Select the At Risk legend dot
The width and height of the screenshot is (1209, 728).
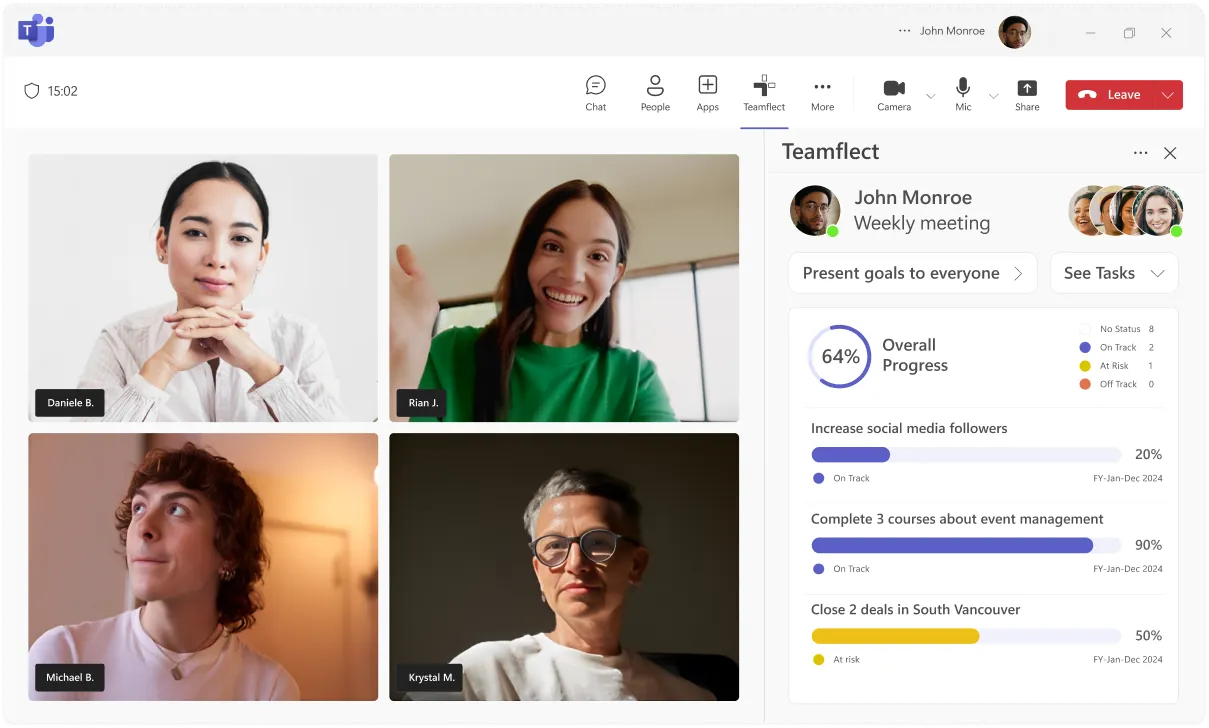(1085, 366)
